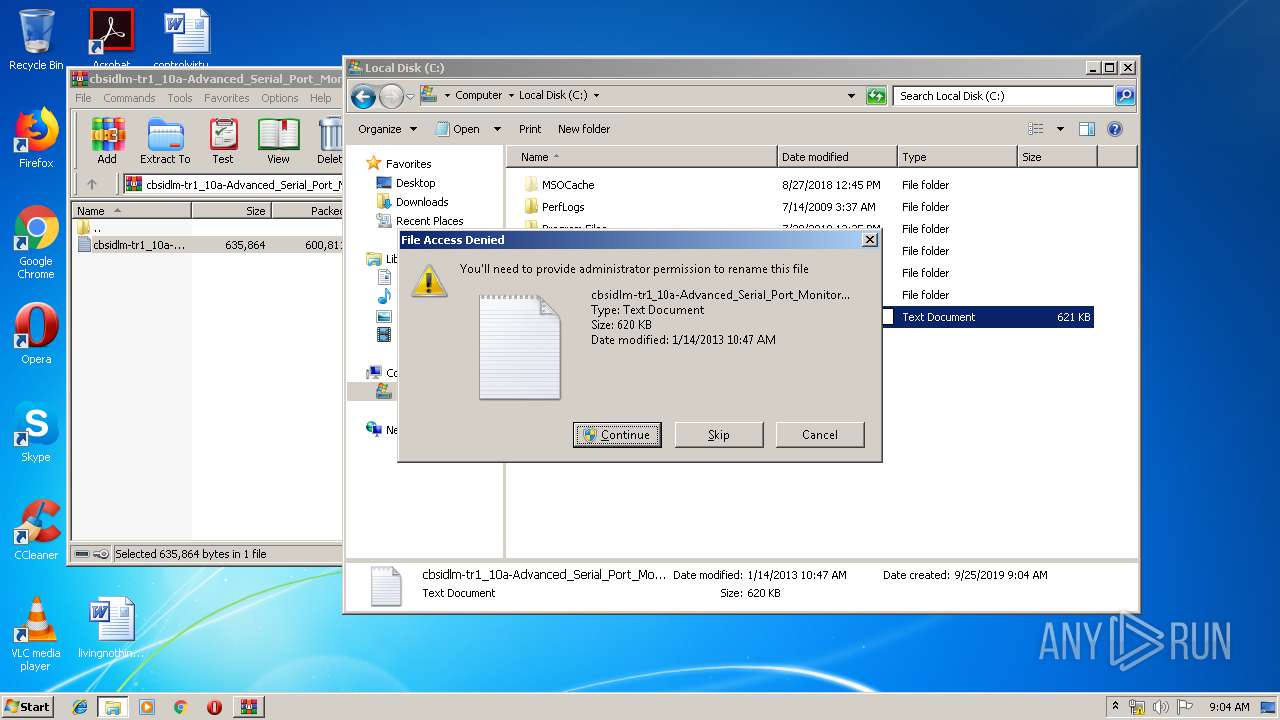Expand the Computer breadcrumb dropdown

[x=511, y=96]
